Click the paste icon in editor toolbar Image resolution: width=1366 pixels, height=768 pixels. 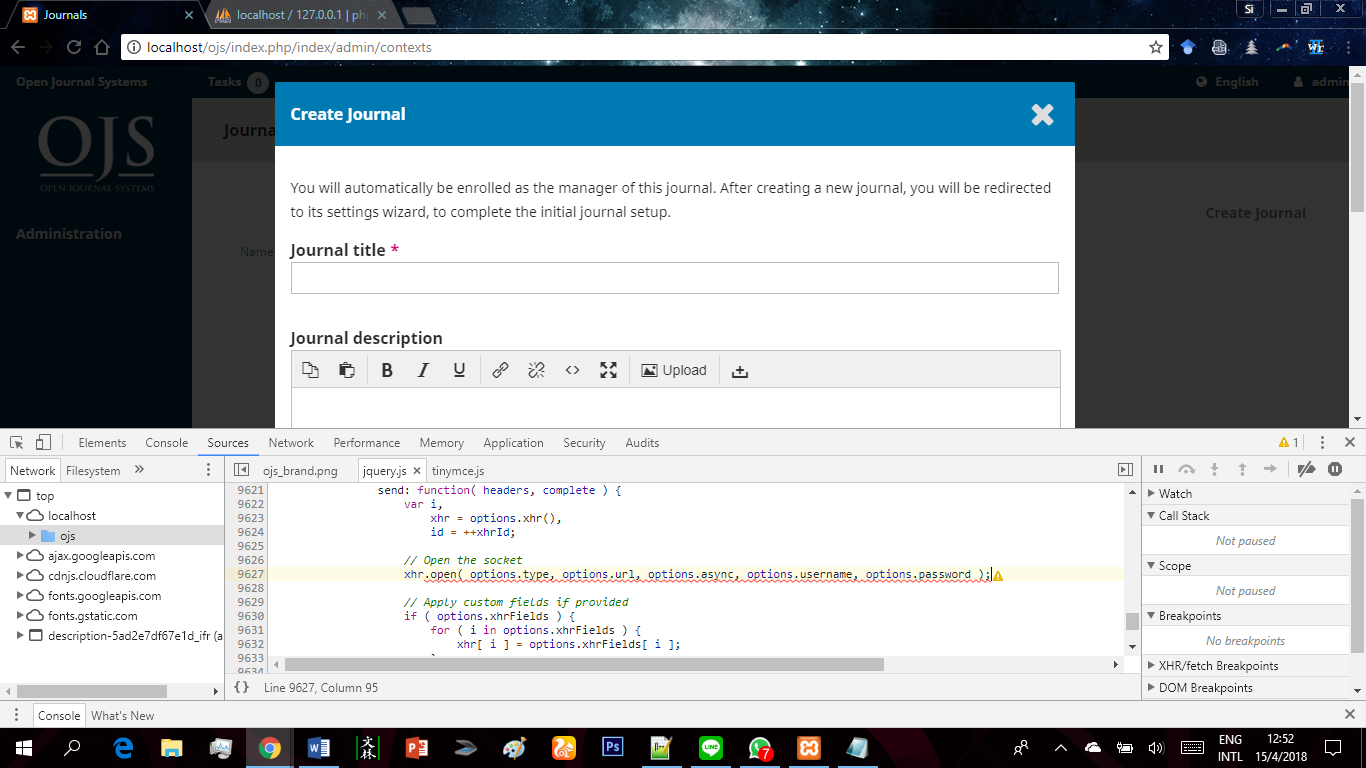pos(346,370)
